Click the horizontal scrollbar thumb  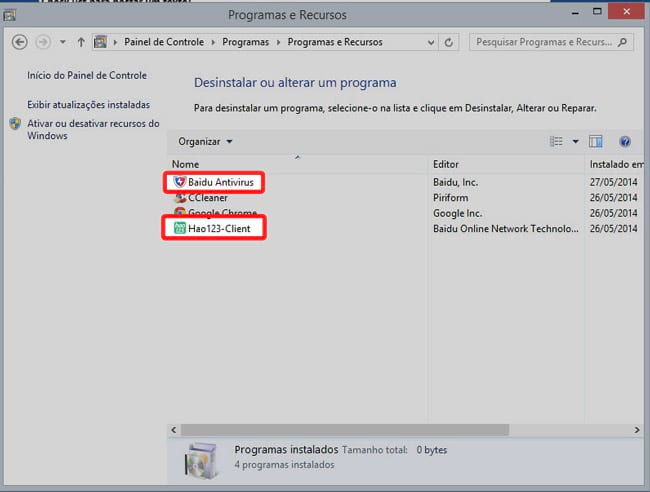coord(345,430)
